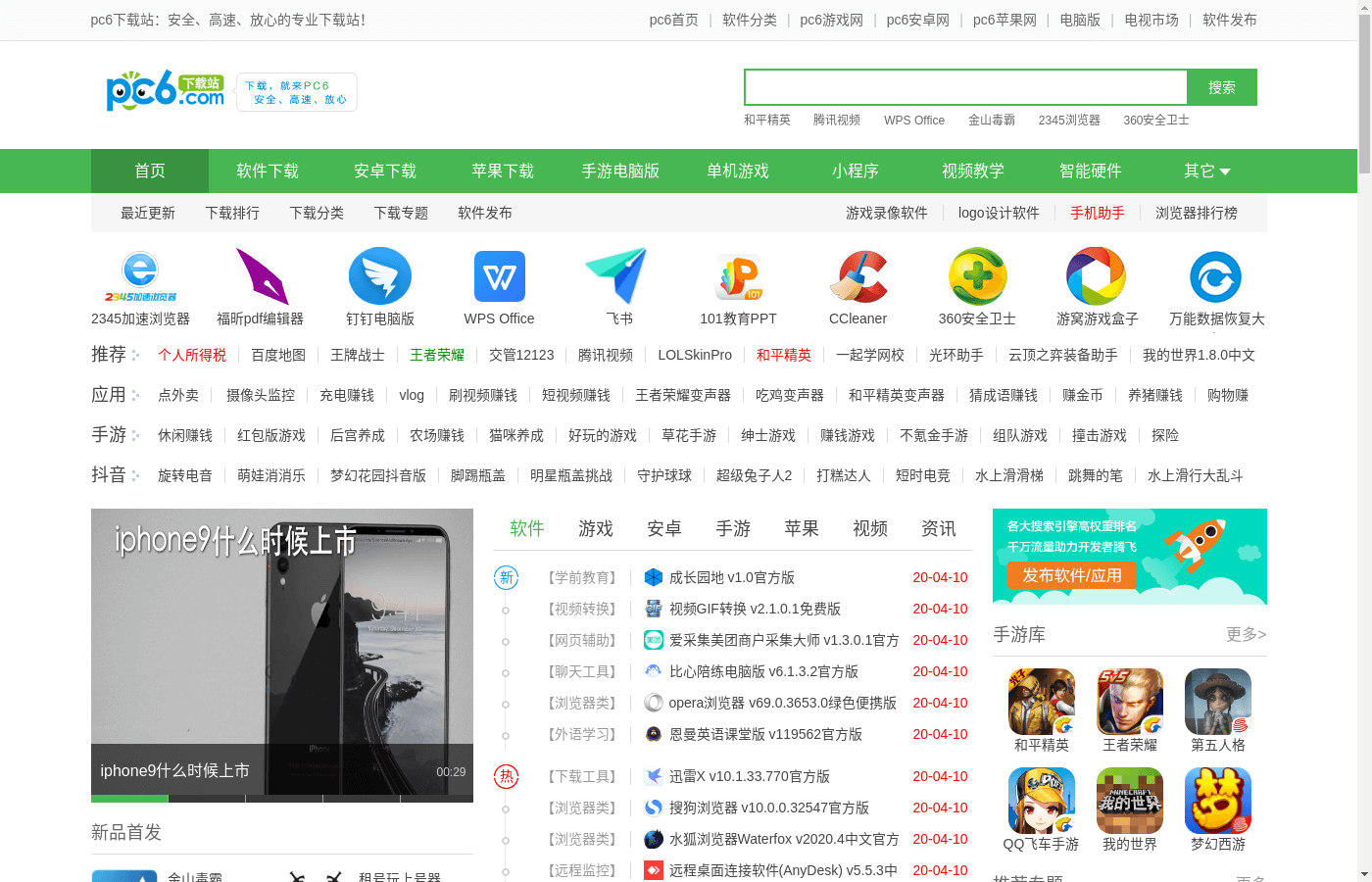Open the 2345加速浏览器 app icon
Image resolution: width=1372 pixels, height=882 pixels.
pyautogui.click(x=140, y=276)
